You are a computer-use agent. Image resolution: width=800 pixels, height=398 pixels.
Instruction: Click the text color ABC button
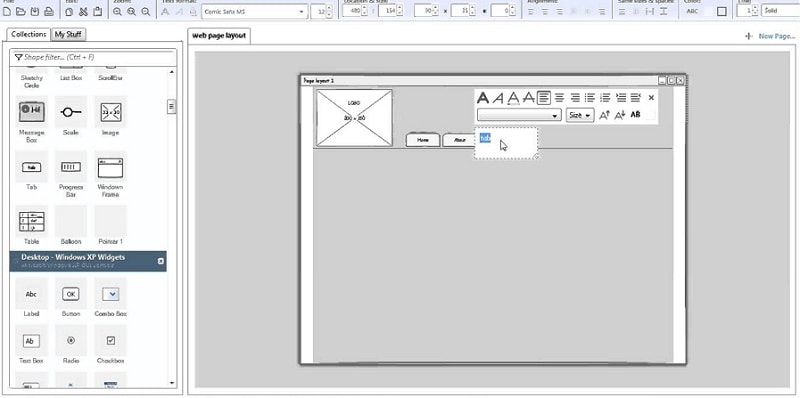692,11
